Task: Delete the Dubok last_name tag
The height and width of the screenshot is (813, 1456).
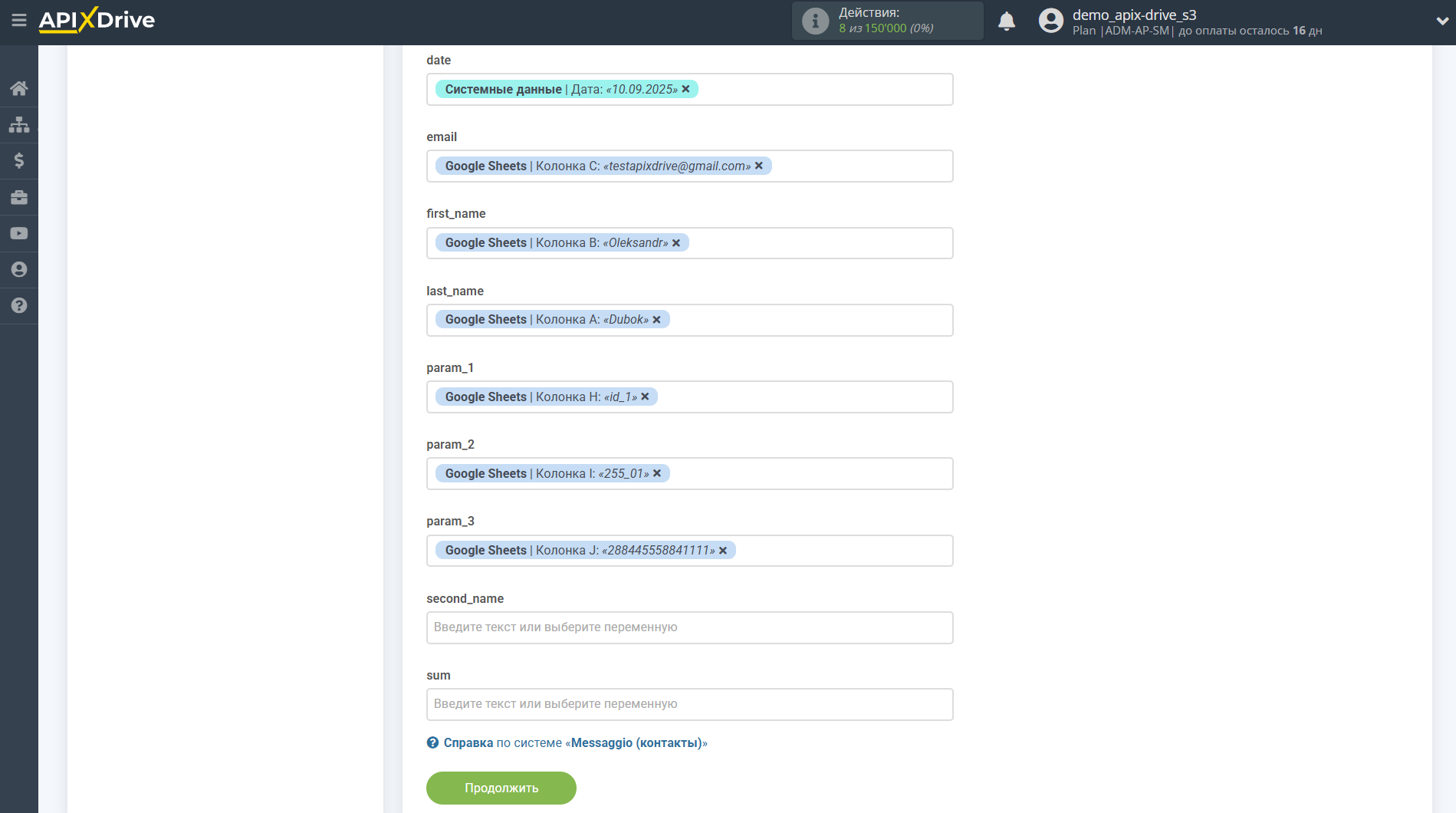Action: pos(657,320)
